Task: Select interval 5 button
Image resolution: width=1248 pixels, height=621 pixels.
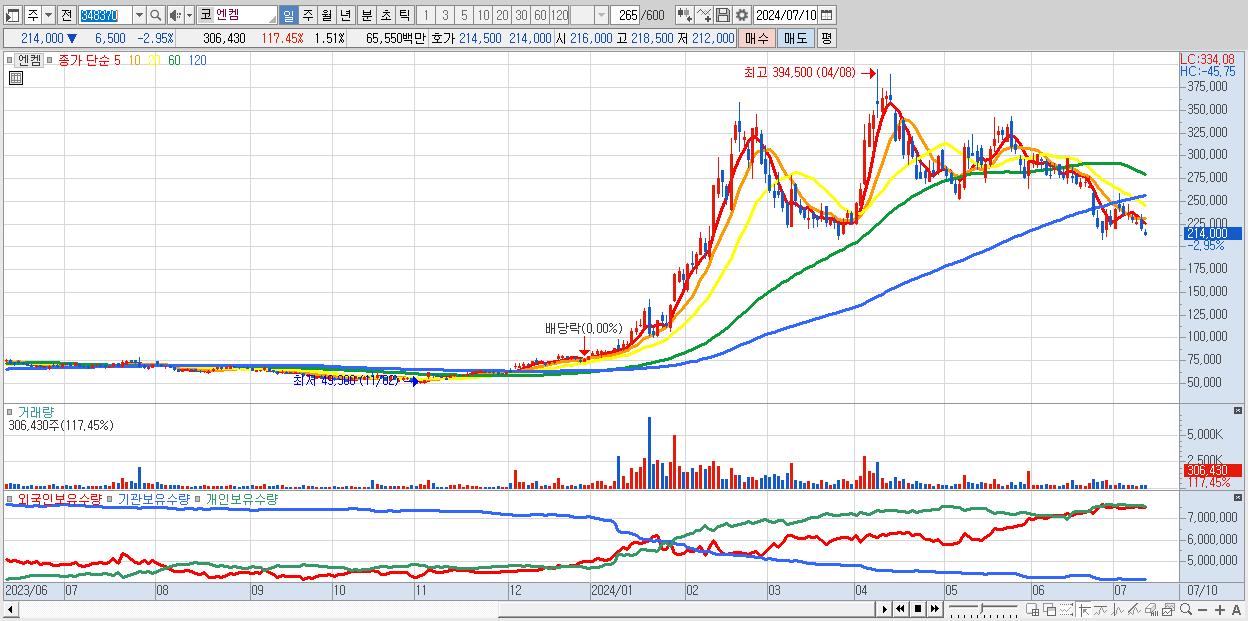Action: tap(464, 15)
